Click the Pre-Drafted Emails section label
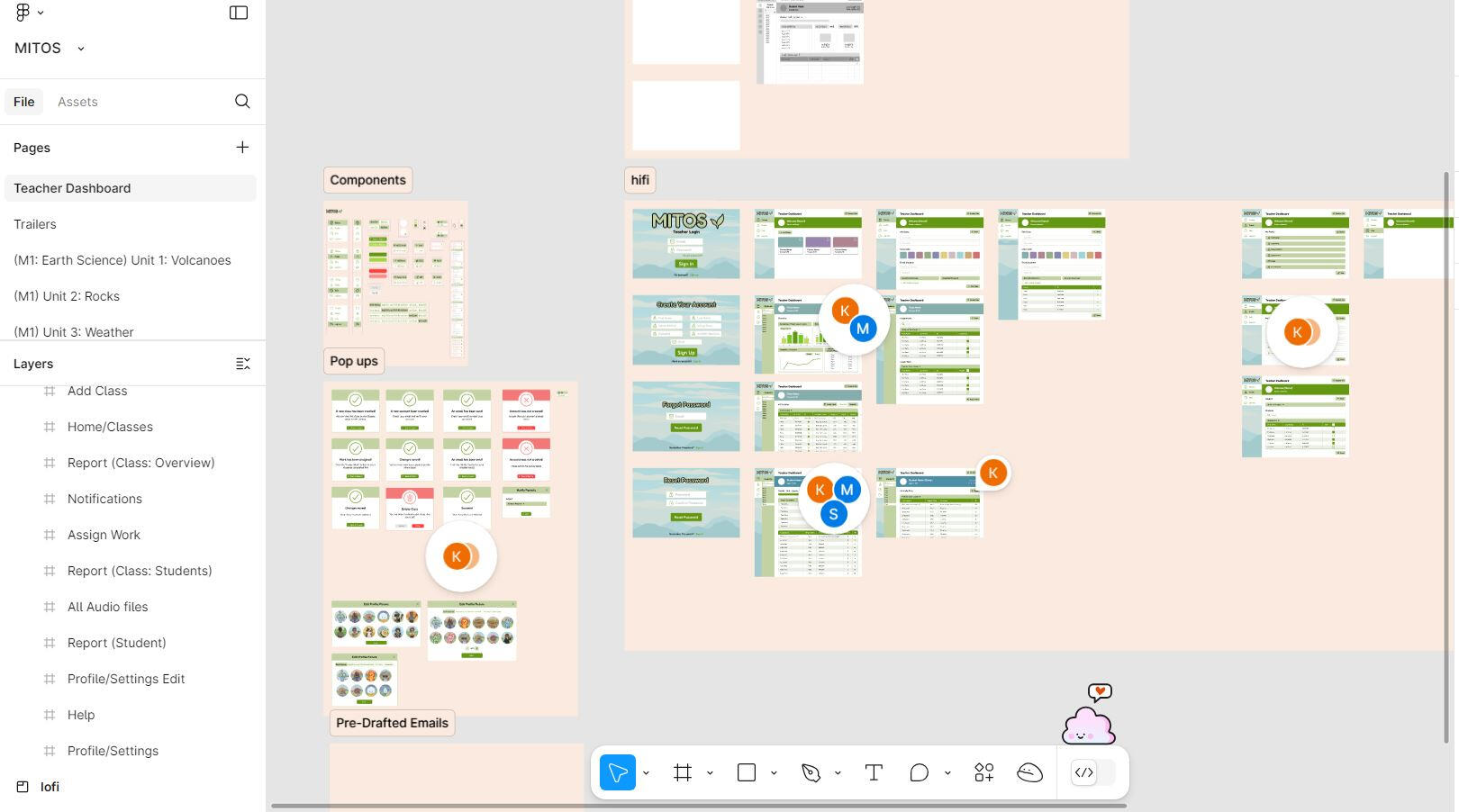1459x812 pixels. (x=392, y=723)
